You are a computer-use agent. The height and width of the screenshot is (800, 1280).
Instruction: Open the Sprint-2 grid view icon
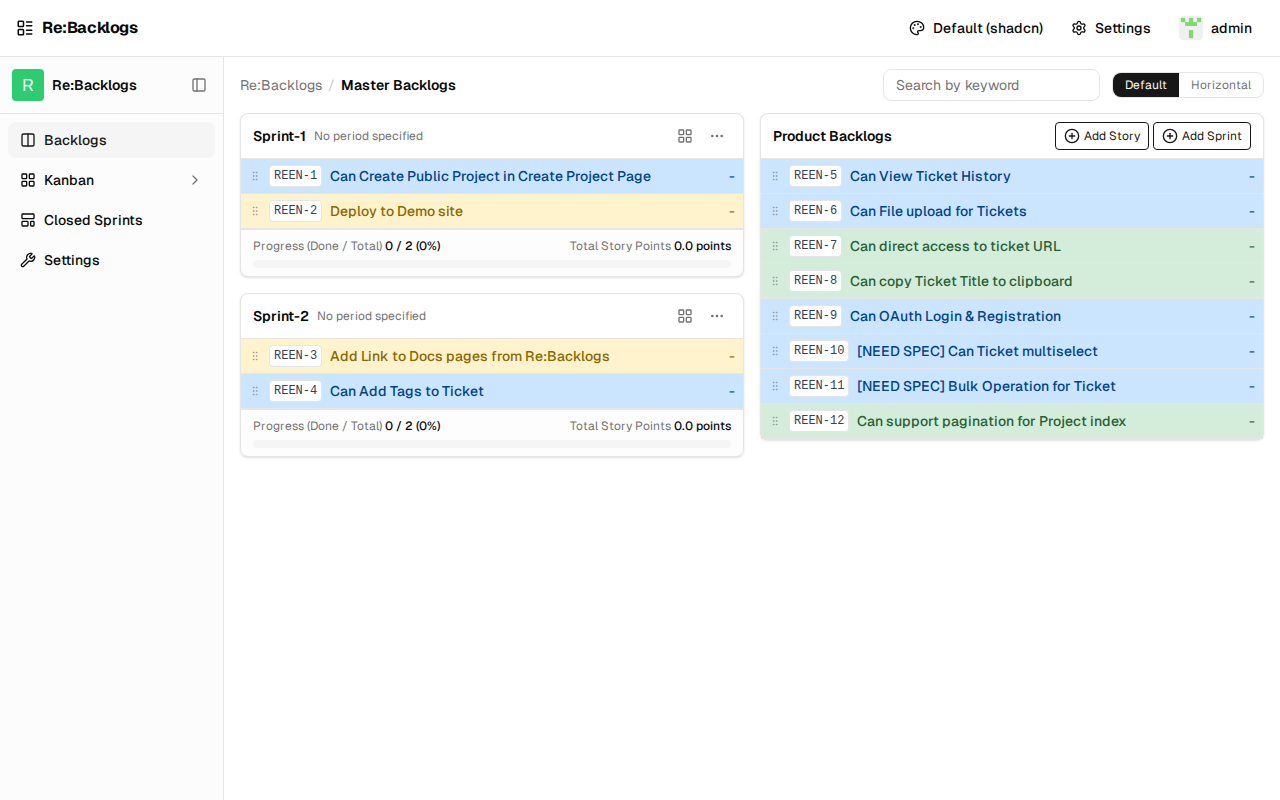point(685,316)
